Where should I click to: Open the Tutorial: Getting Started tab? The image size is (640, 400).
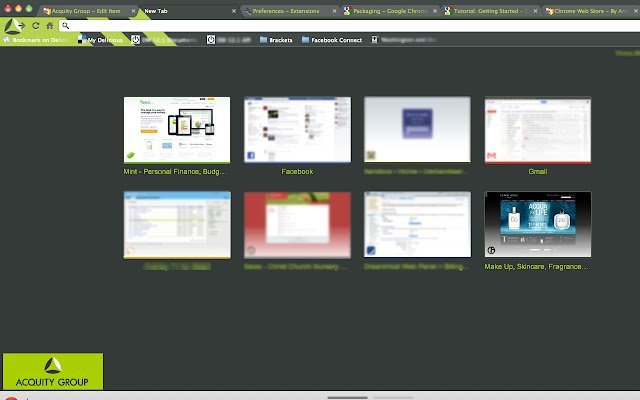[491, 11]
